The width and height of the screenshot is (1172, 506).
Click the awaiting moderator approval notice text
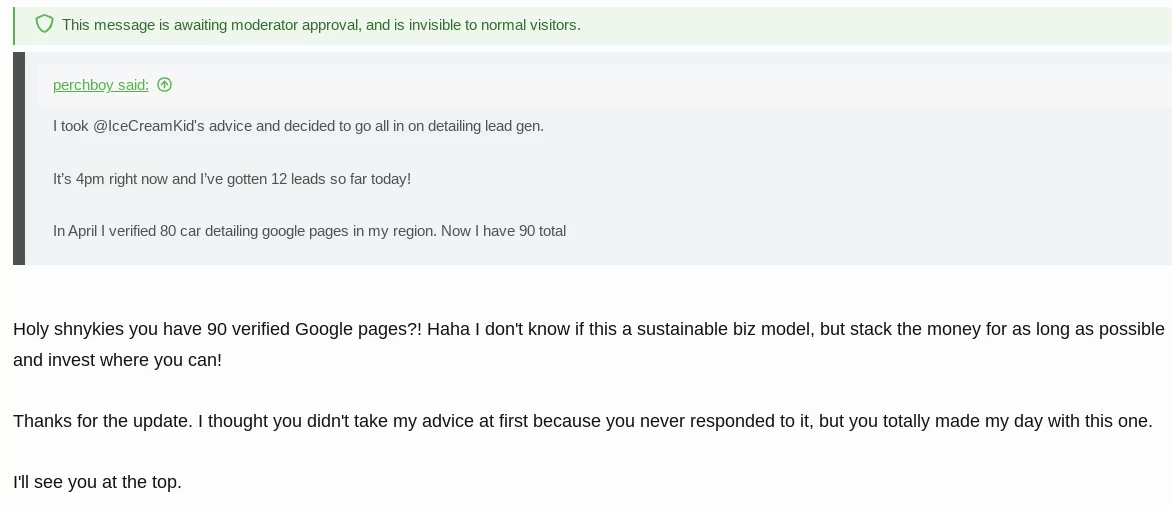tap(321, 25)
